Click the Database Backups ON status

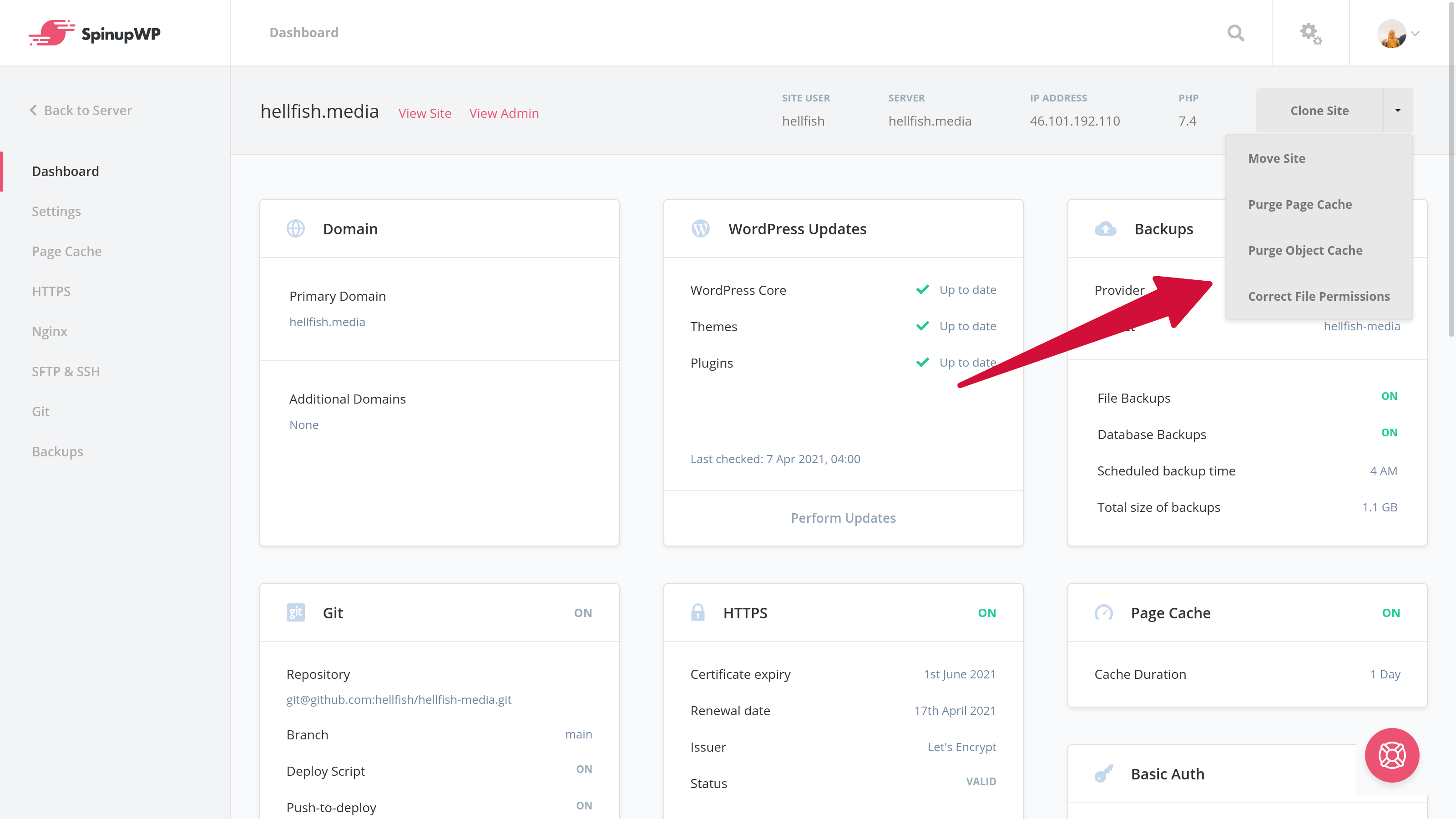(1389, 432)
